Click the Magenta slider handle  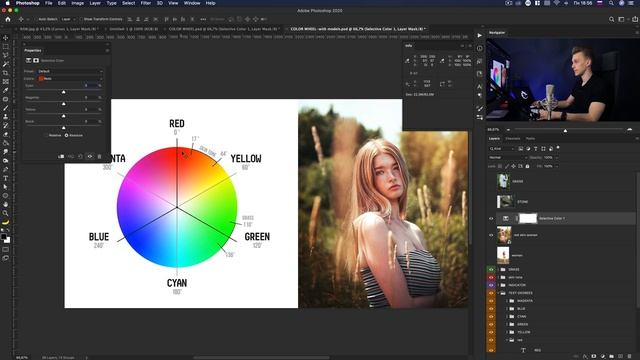coord(63,104)
